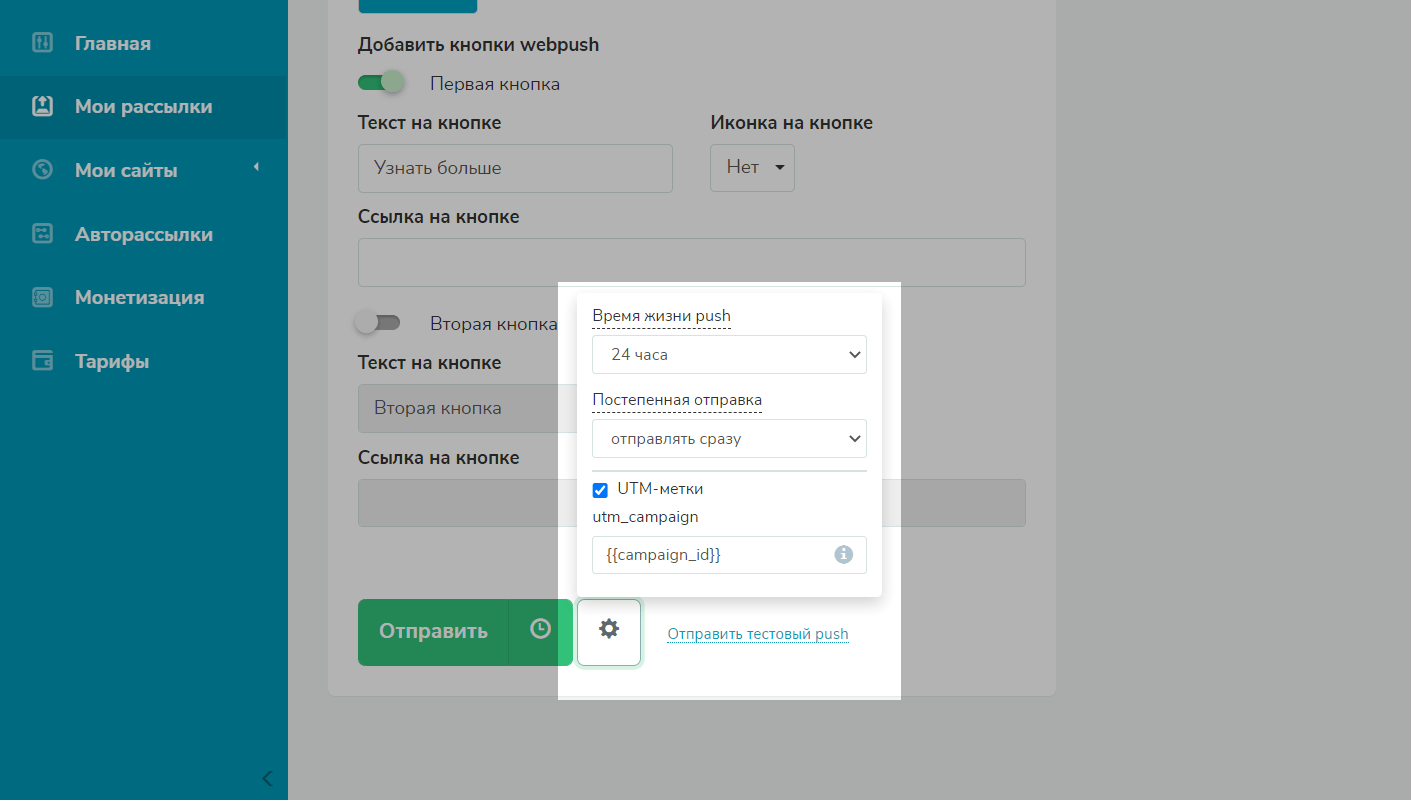Click the Тарифы wallet icon
The height and width of the screenshot is (800, 1411).
tap(42, 361)
